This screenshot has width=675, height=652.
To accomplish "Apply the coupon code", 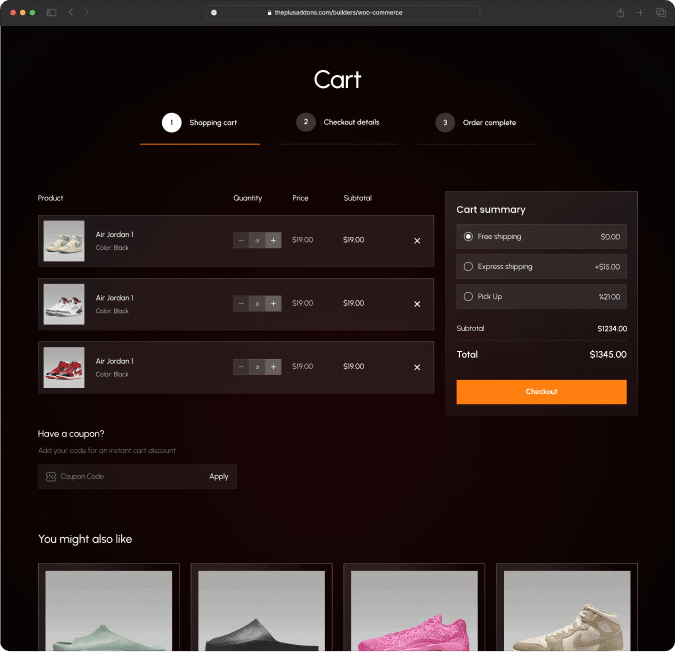I will (219, 477).
